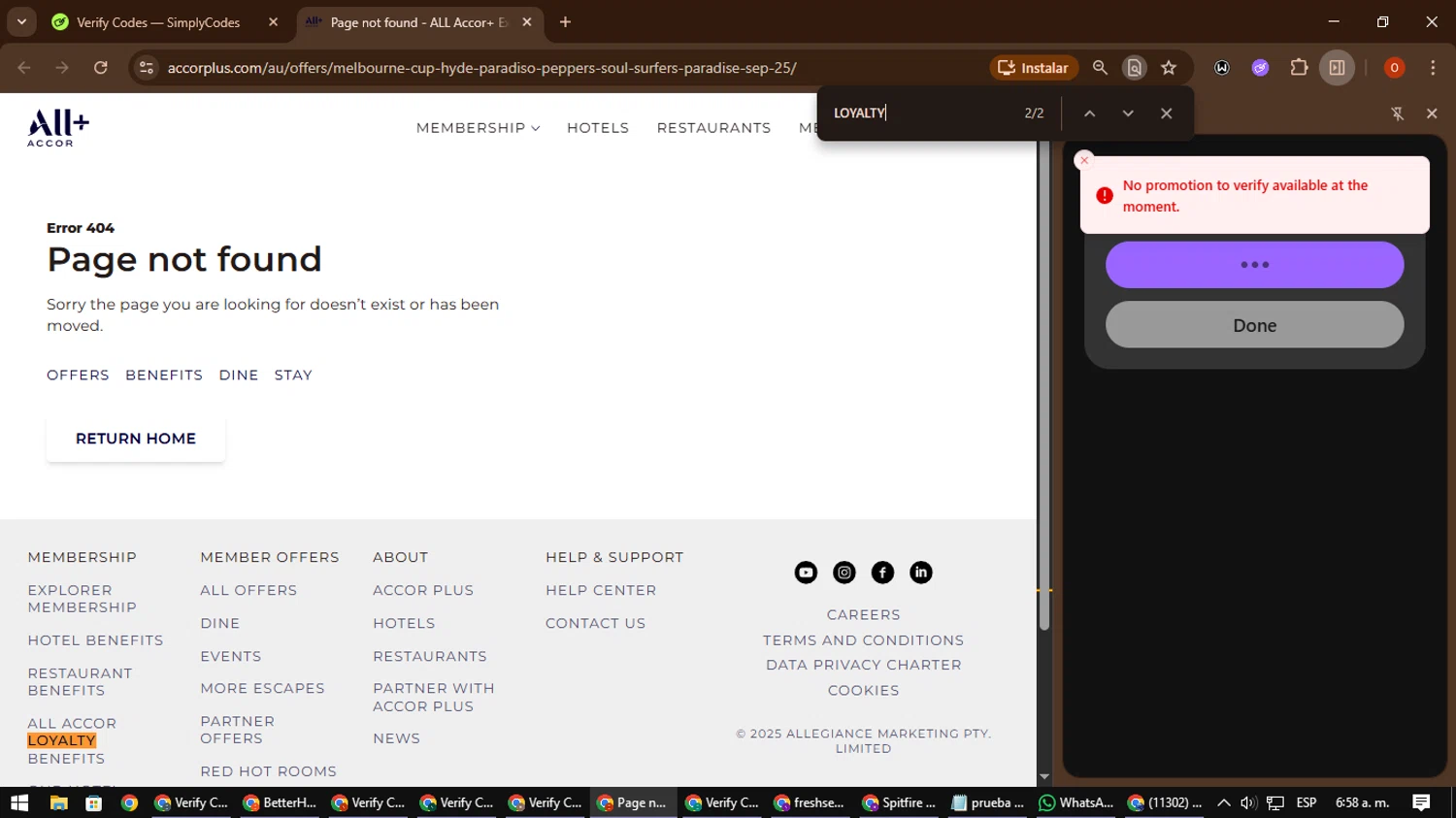Click the Done button

(x=1254, y=325)
